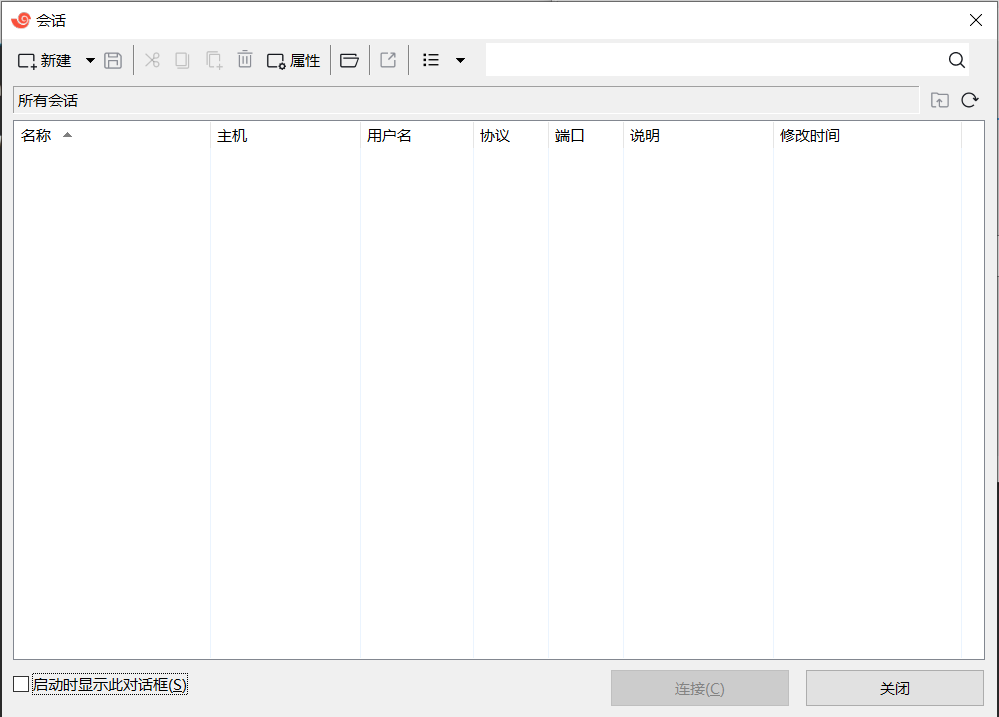Close the 会话 dialog window
This screenshot has height=717, width=999.
coord(975,20)
